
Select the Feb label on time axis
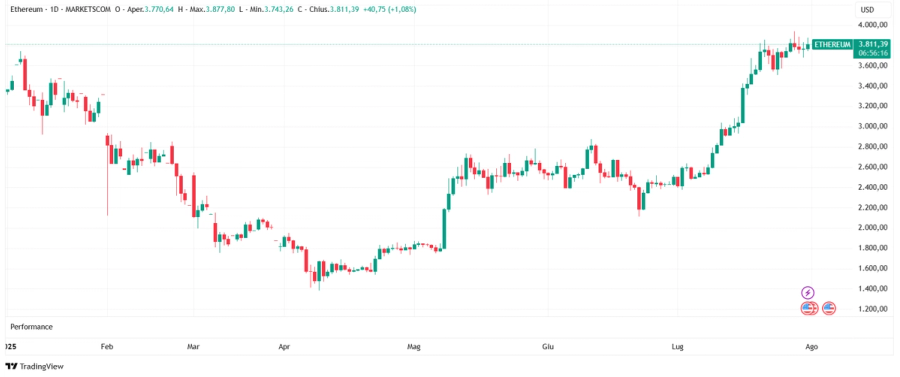(106, 347)
